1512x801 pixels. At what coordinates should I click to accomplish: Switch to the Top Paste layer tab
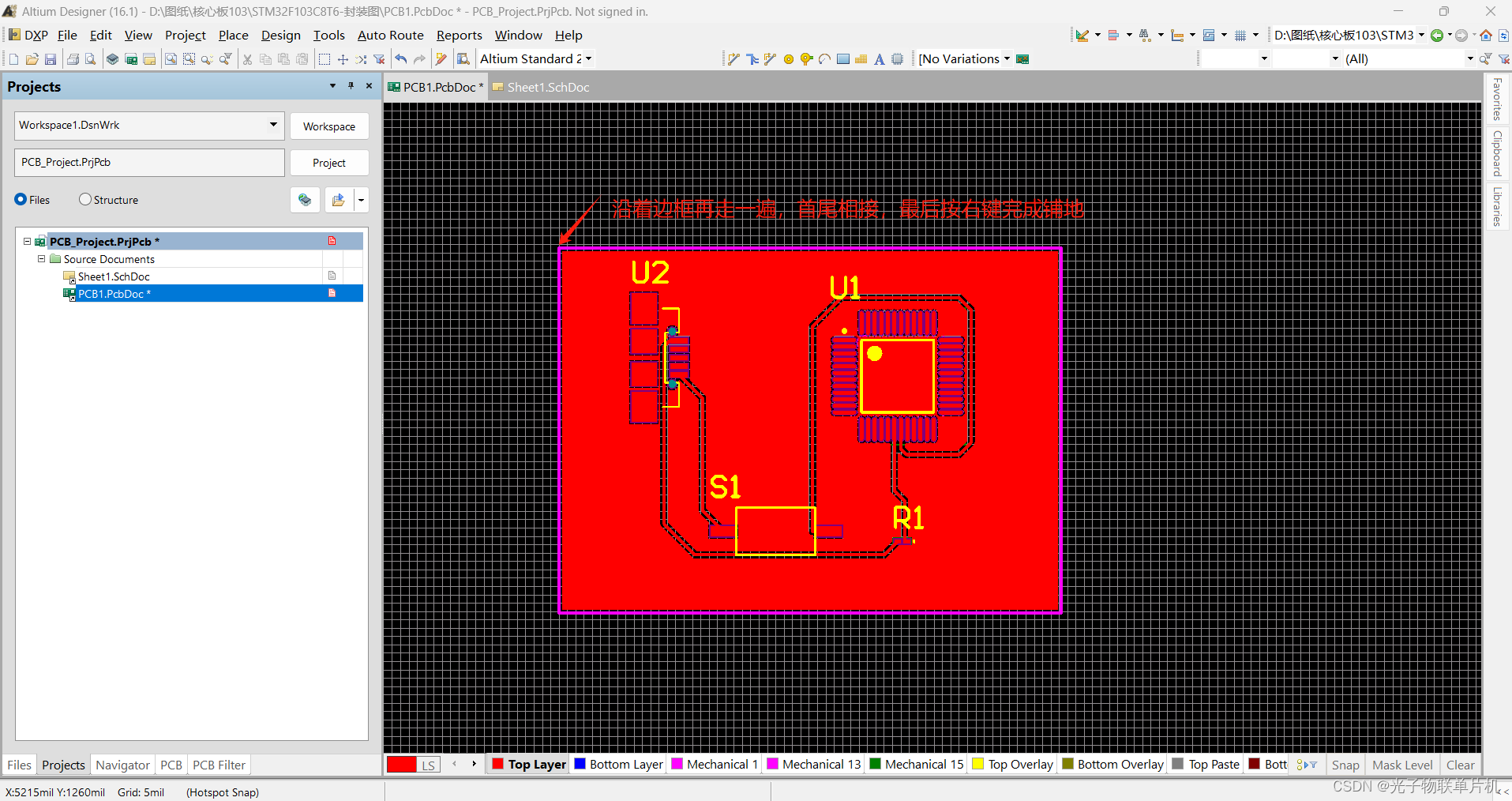(x=1206, y=764)
